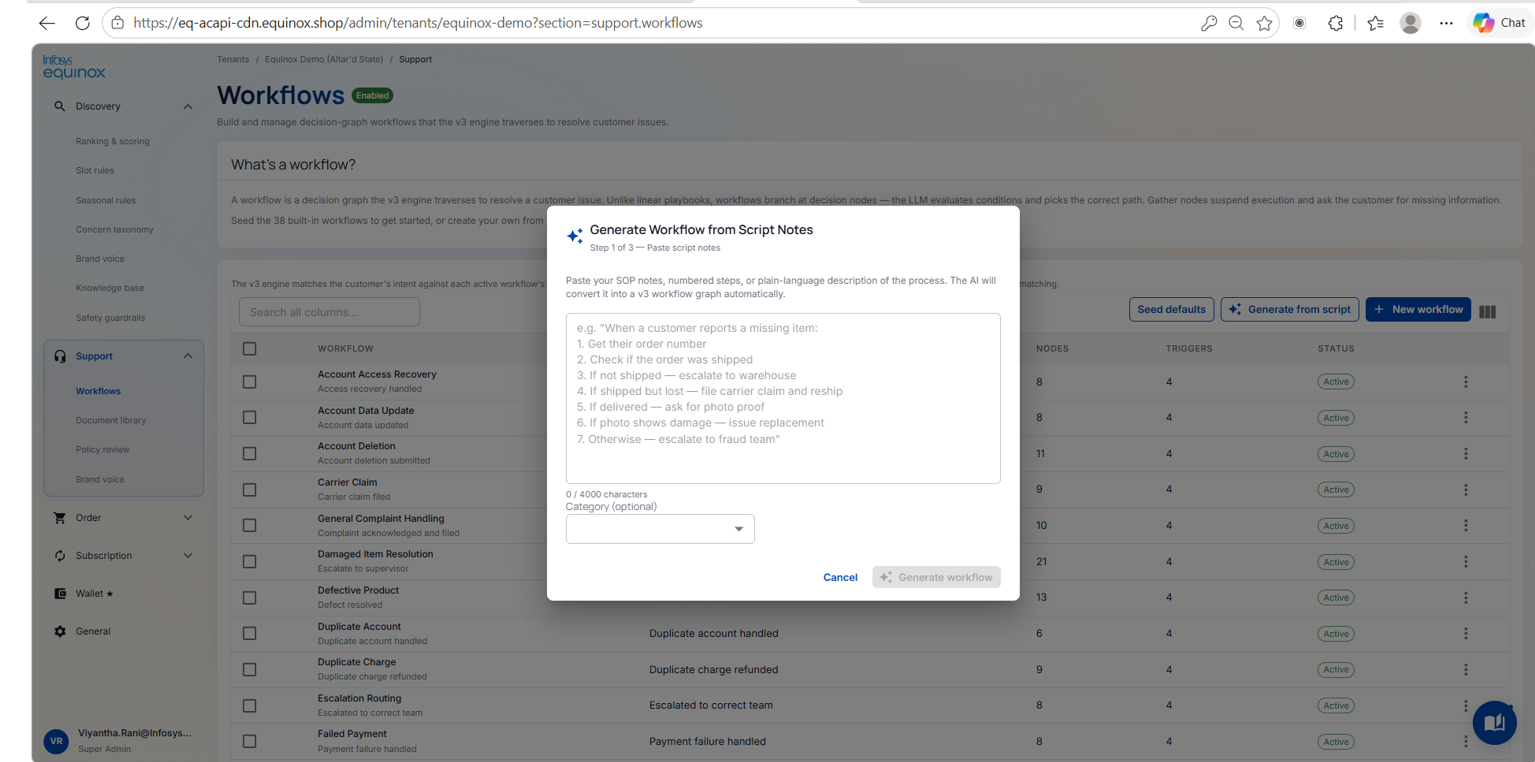The height and width of the screenshot is (762, 1535).
Task: Go back with the browser back arrow
Action: [x=47, y=23]
